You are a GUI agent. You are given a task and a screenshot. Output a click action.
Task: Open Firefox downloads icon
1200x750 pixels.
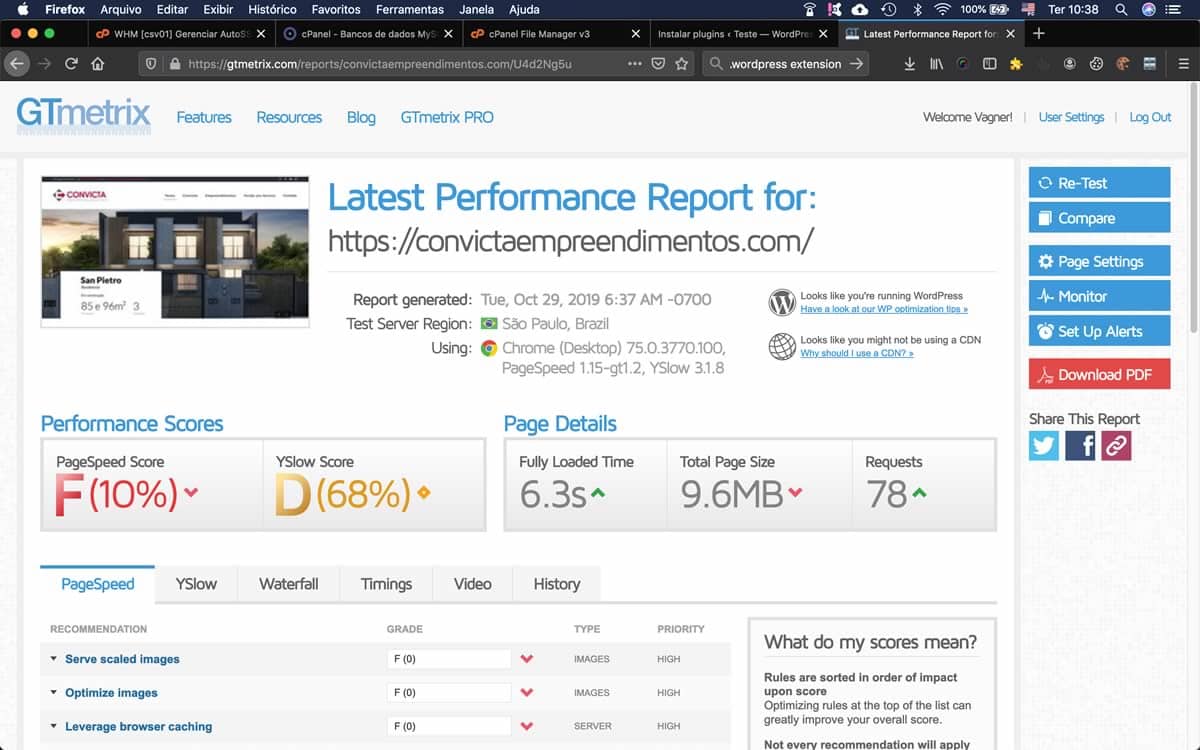(909, 64)
